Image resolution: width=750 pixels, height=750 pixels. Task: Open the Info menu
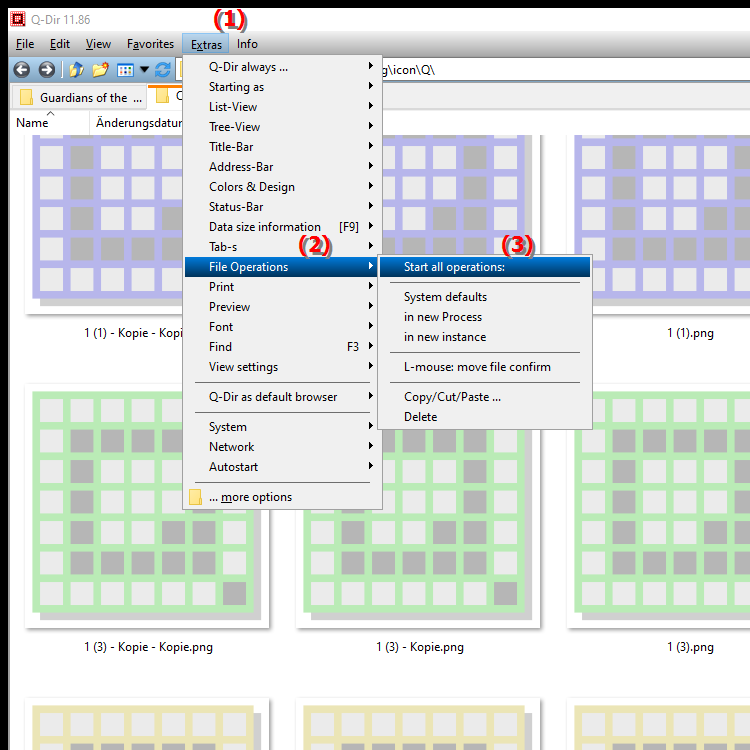(x=247, y=44)
